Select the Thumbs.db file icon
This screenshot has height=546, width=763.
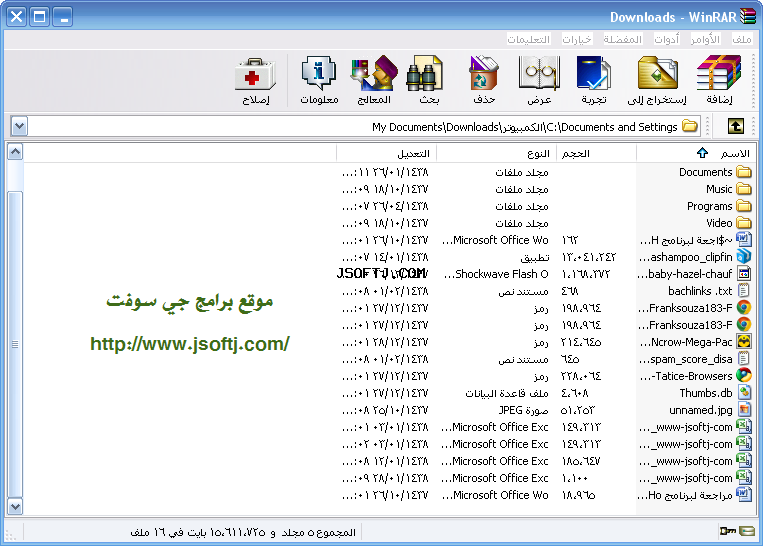744,392
